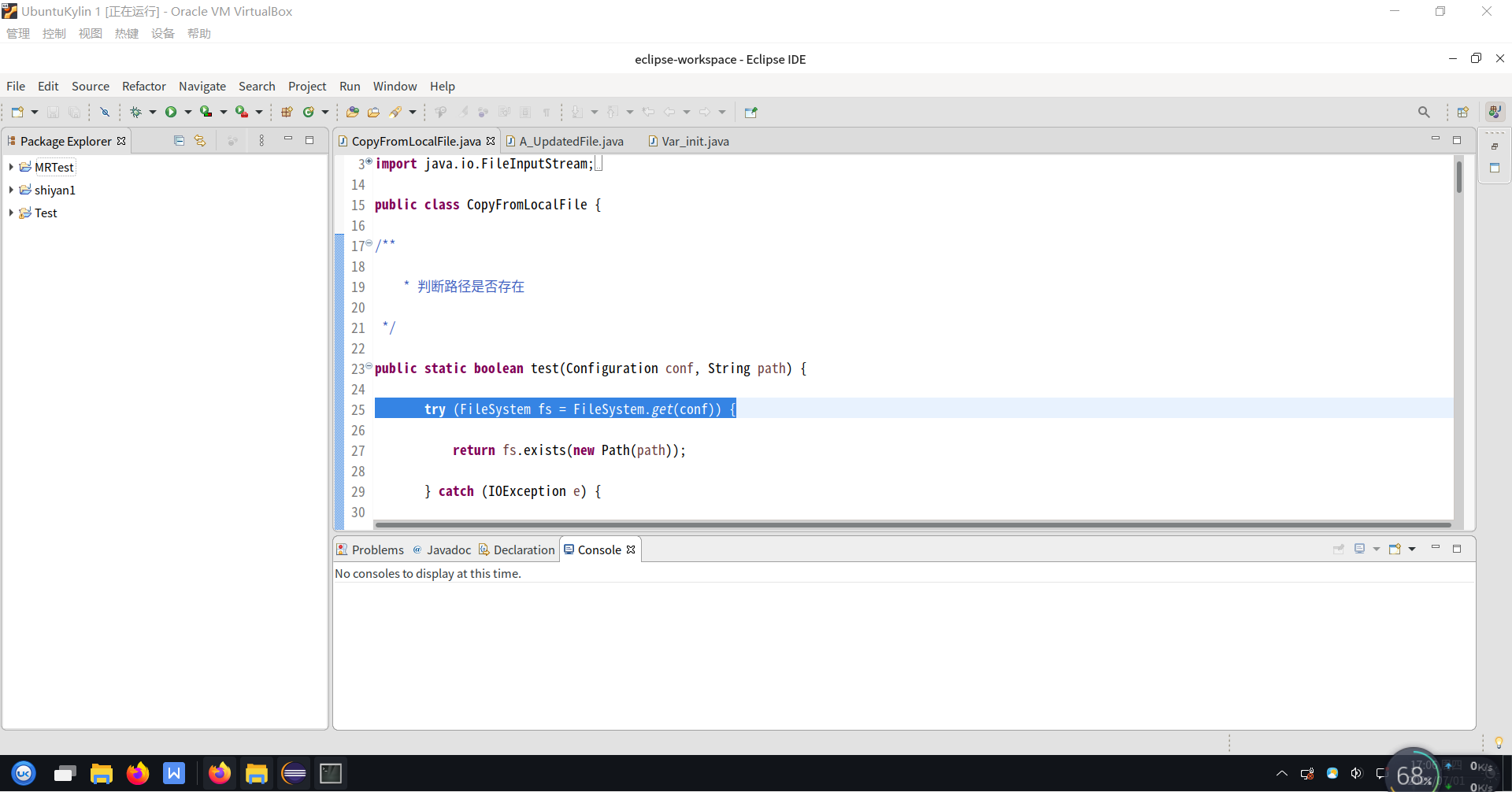The height and width of the screenshot is (792, 1512).
Task: Open the WPS Writer taskbar icon
Action: pyautogui.click(x=174, y=774)
